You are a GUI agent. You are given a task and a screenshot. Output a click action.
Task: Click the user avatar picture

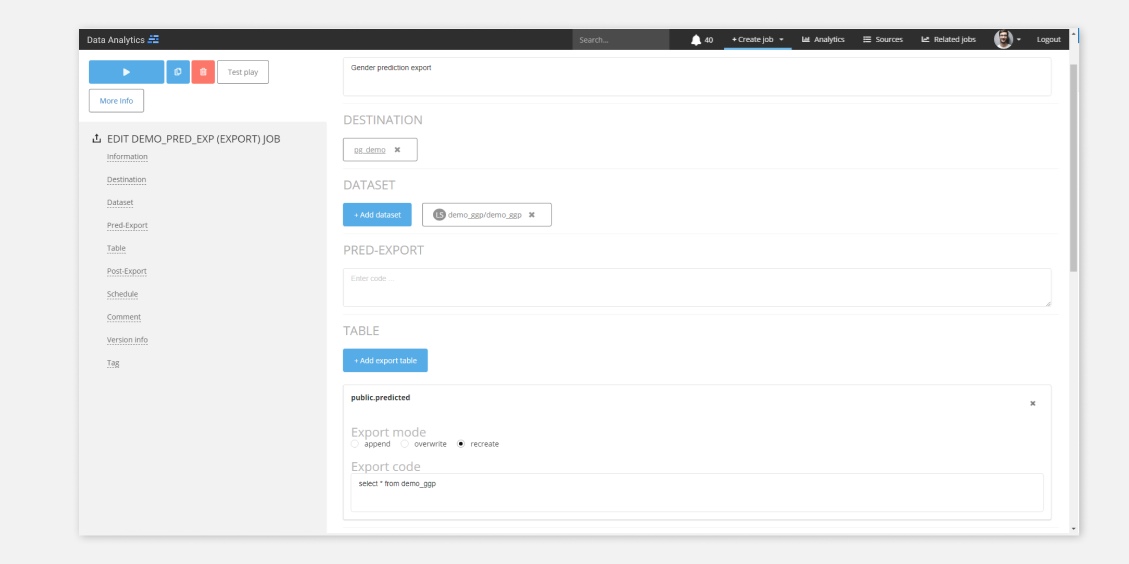point(1003,39)
